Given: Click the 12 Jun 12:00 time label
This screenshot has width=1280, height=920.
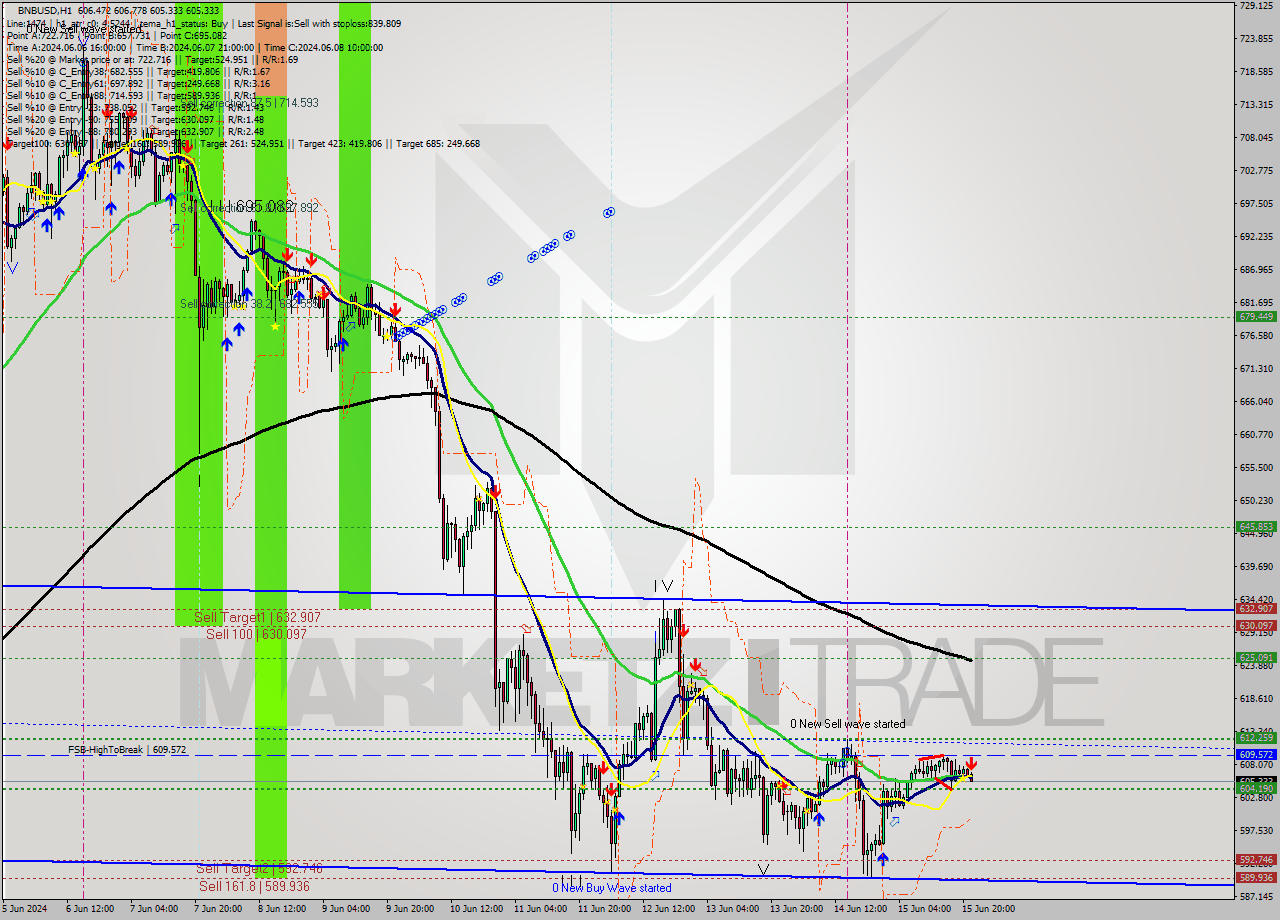Looking at the screenshot, I should 668,909.
